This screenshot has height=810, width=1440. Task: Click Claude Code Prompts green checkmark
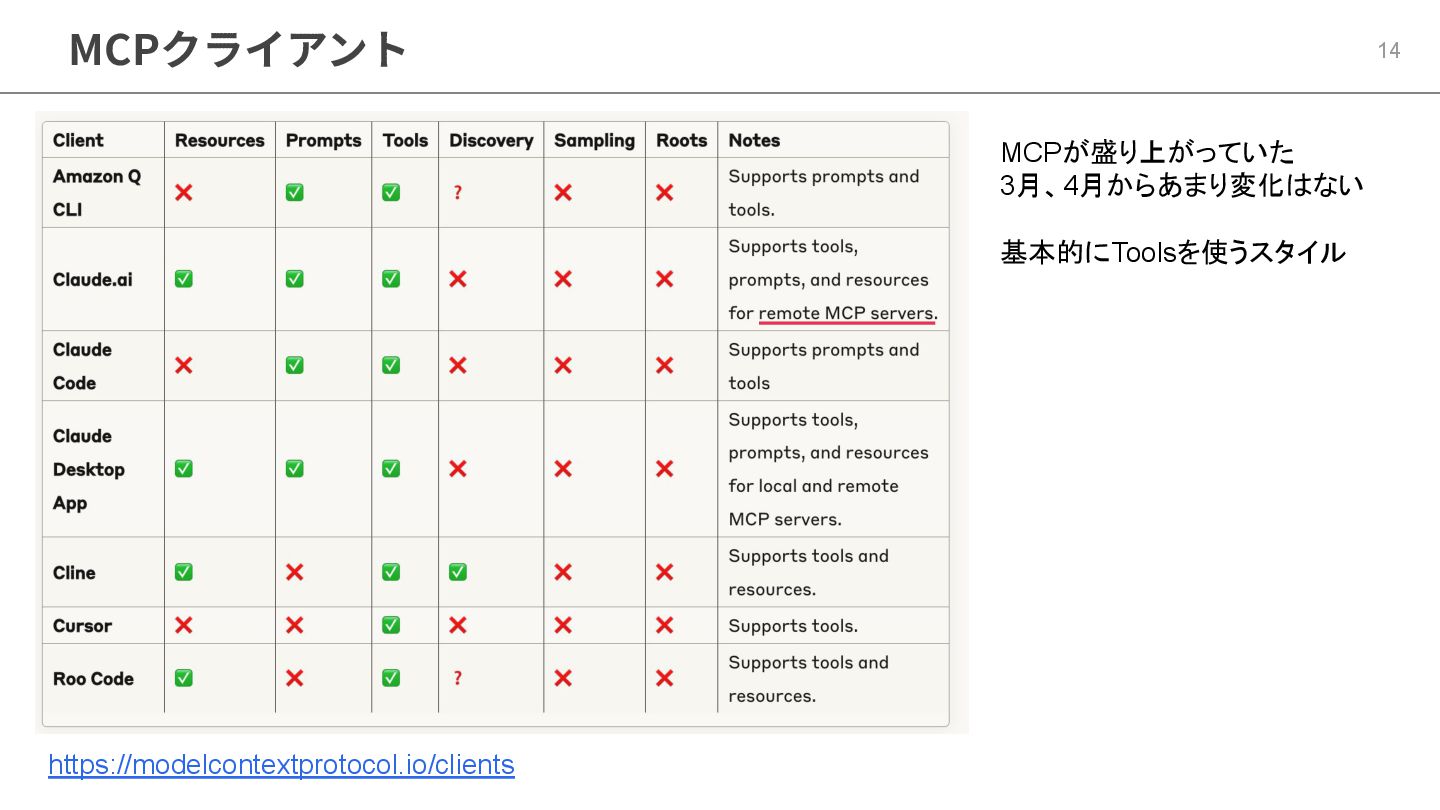click(294, 365)
